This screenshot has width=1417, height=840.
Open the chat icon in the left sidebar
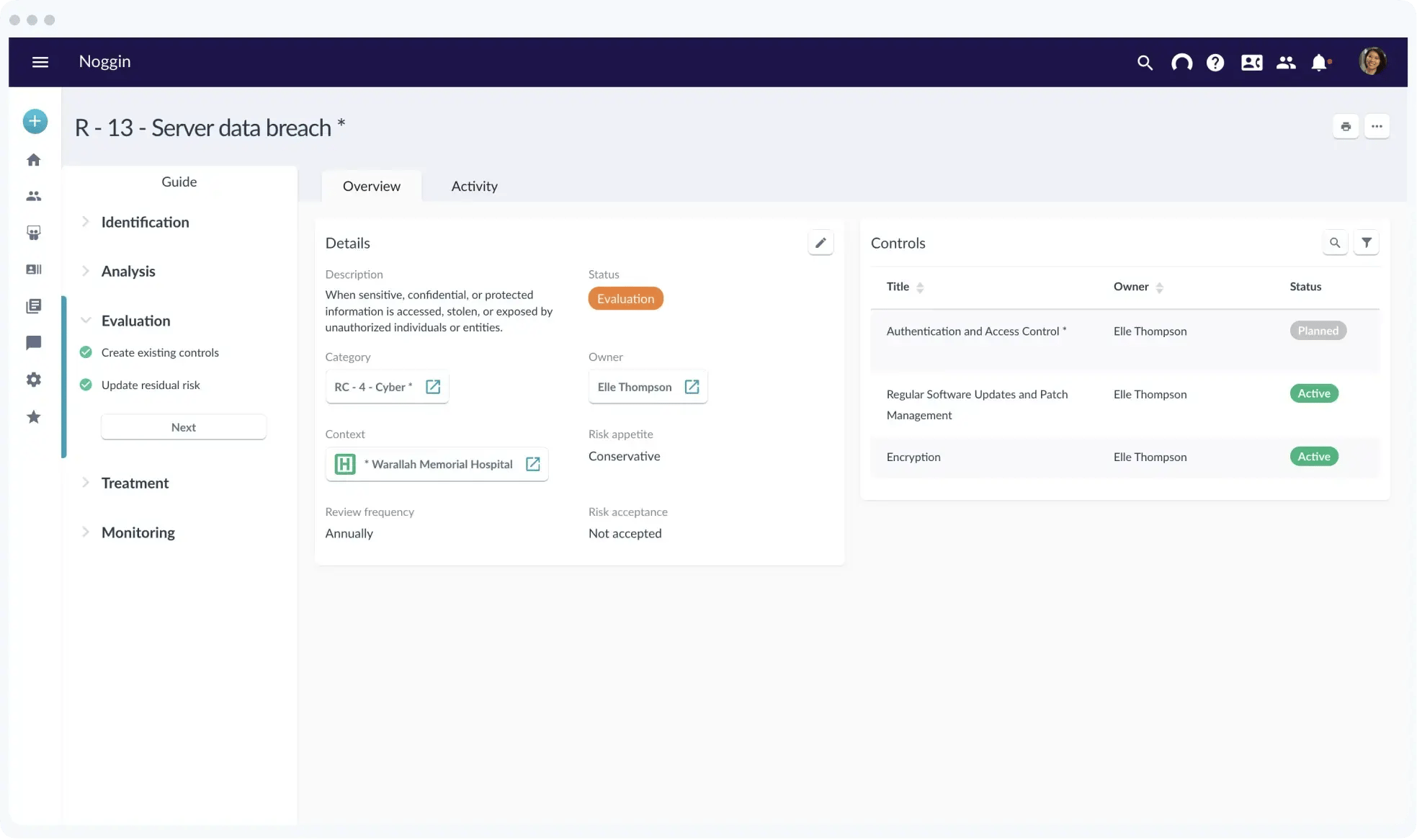33,343
